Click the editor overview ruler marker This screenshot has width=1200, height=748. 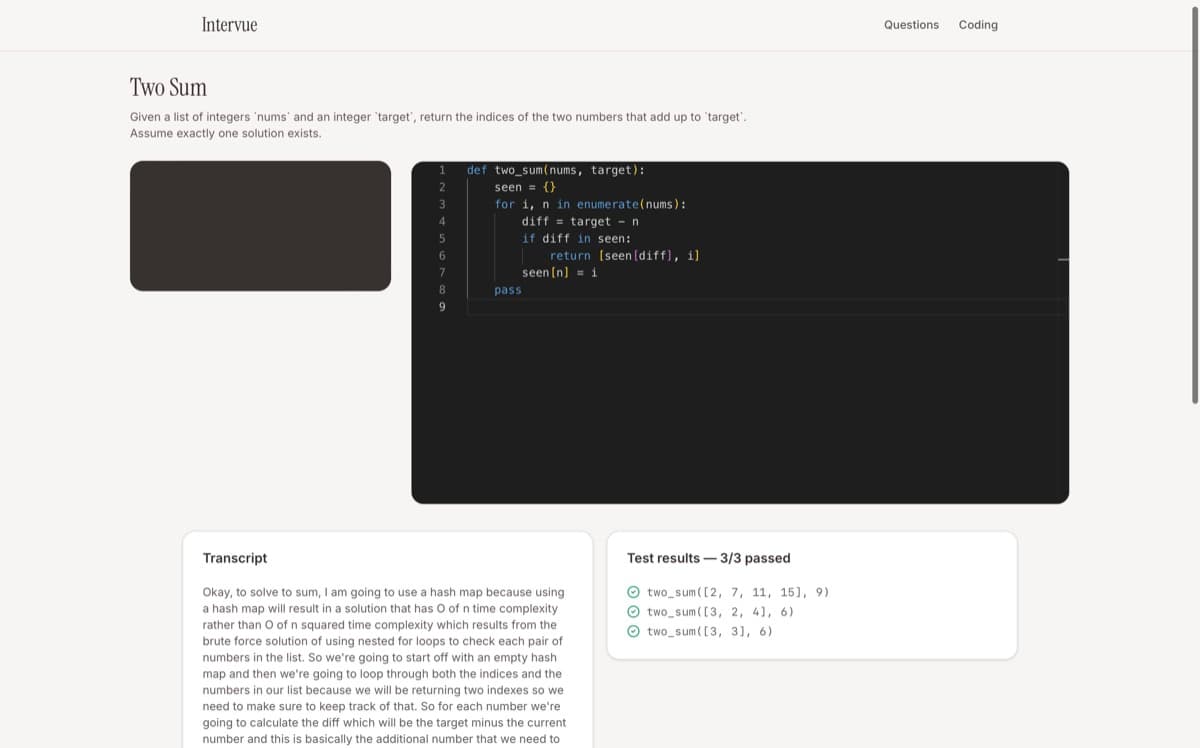pyautogui.click(x=1063, y=261)
